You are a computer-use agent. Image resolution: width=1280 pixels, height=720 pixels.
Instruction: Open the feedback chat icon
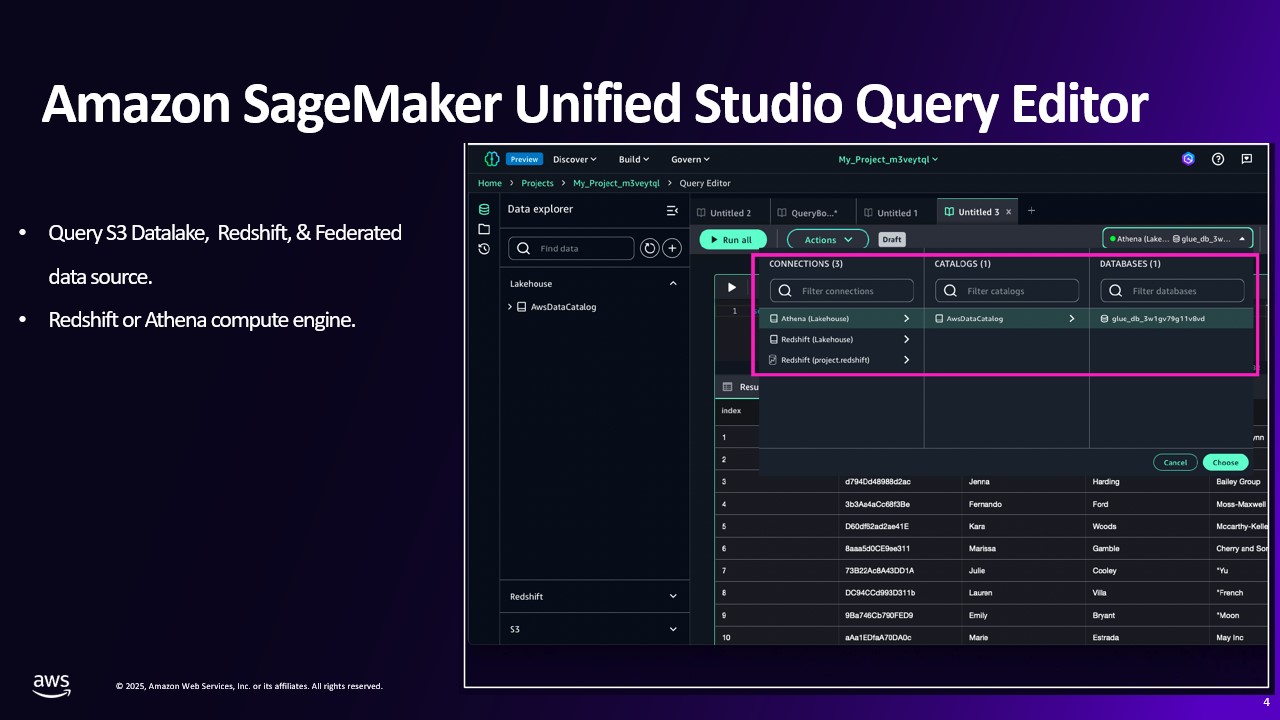[1247, 159]
